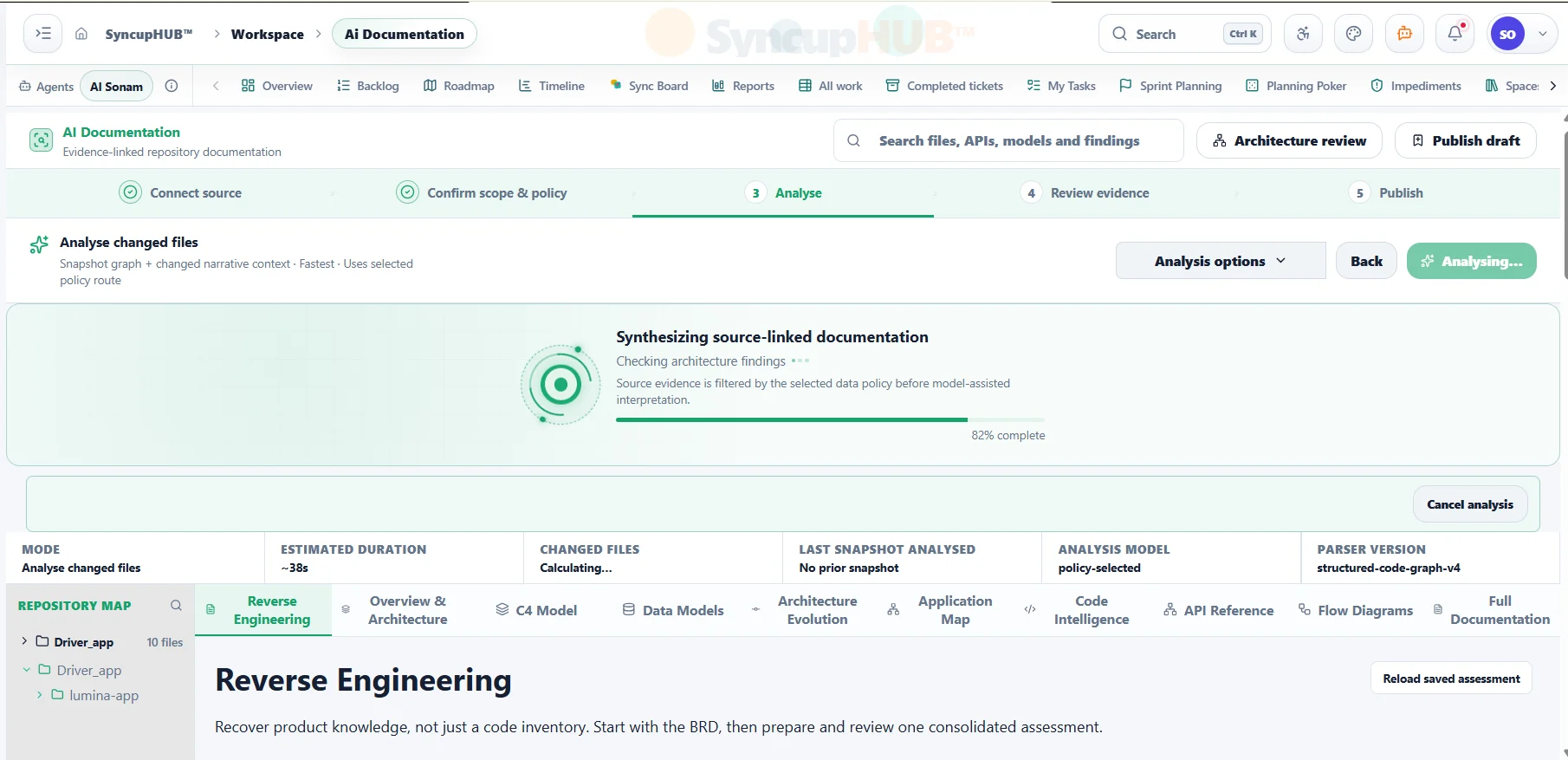Viewport: 1568px width, 760px height.
Task: Click the Publish draft button
Action: 1466,140
